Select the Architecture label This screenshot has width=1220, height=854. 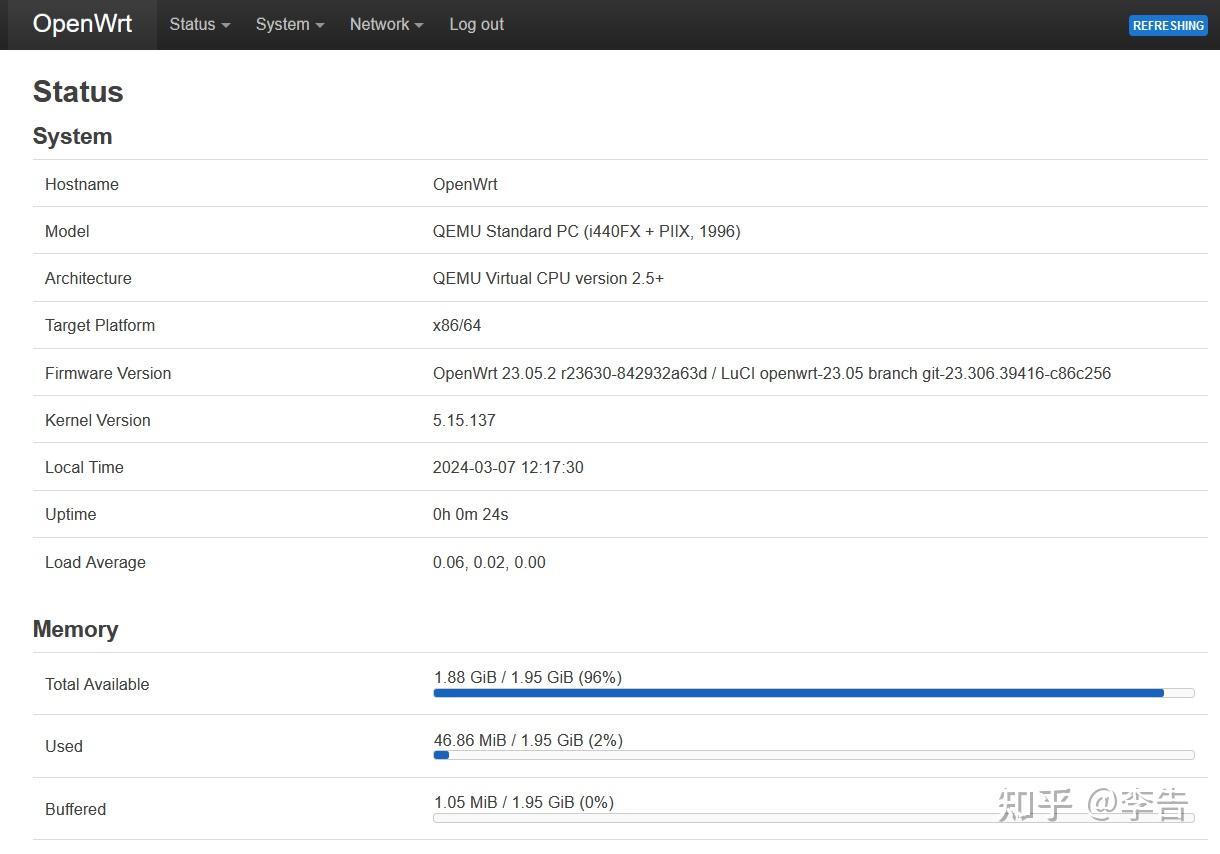[88, 278]
